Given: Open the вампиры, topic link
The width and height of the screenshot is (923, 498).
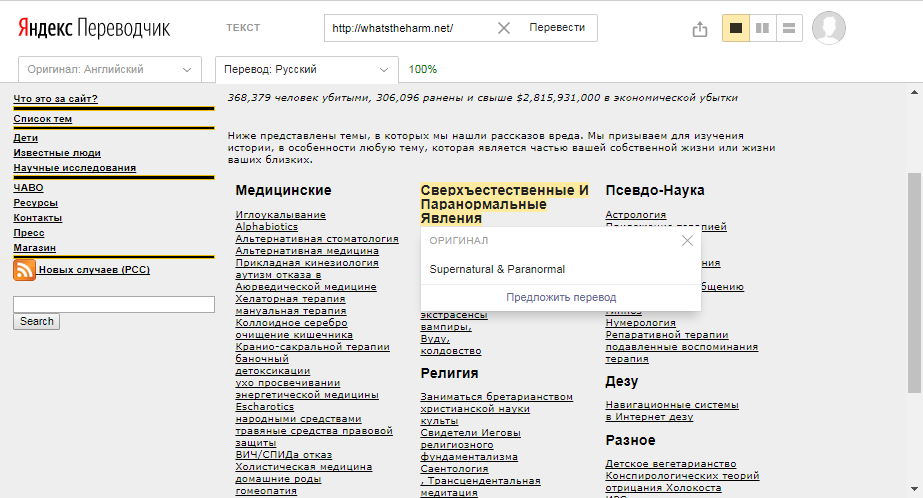Looking at the screenshot, I should point(446,327).
